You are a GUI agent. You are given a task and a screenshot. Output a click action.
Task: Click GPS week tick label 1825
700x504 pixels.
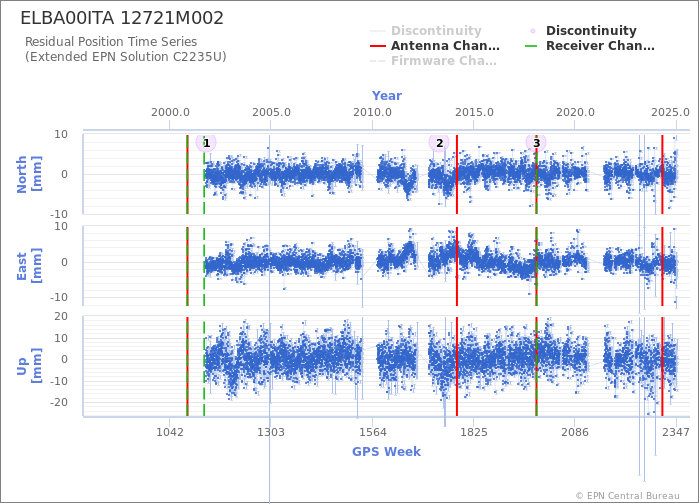pyautogui.click(x=474, y=432)
